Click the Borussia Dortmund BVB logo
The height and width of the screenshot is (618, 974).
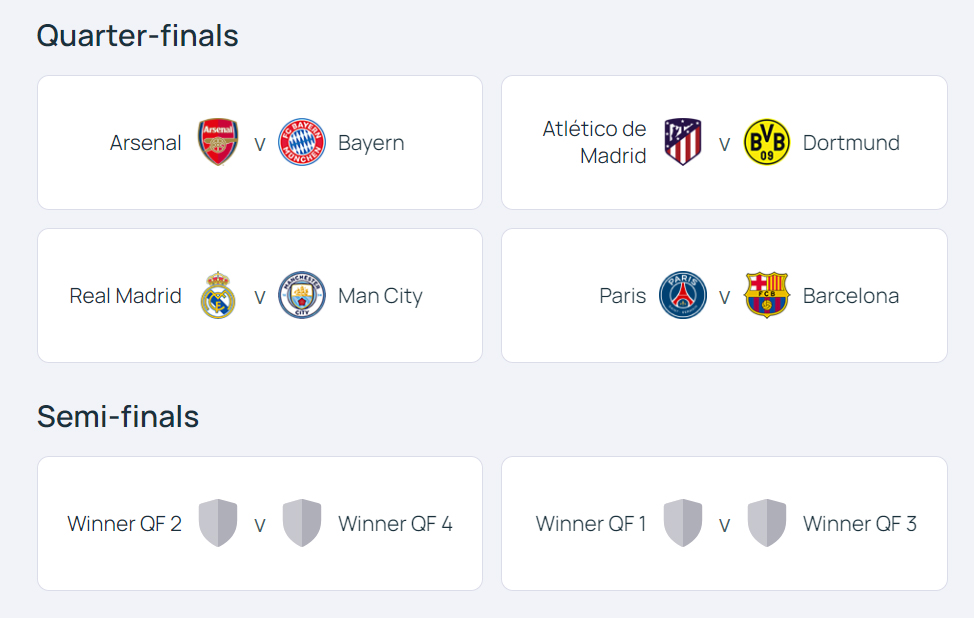(x=767, y=142)
